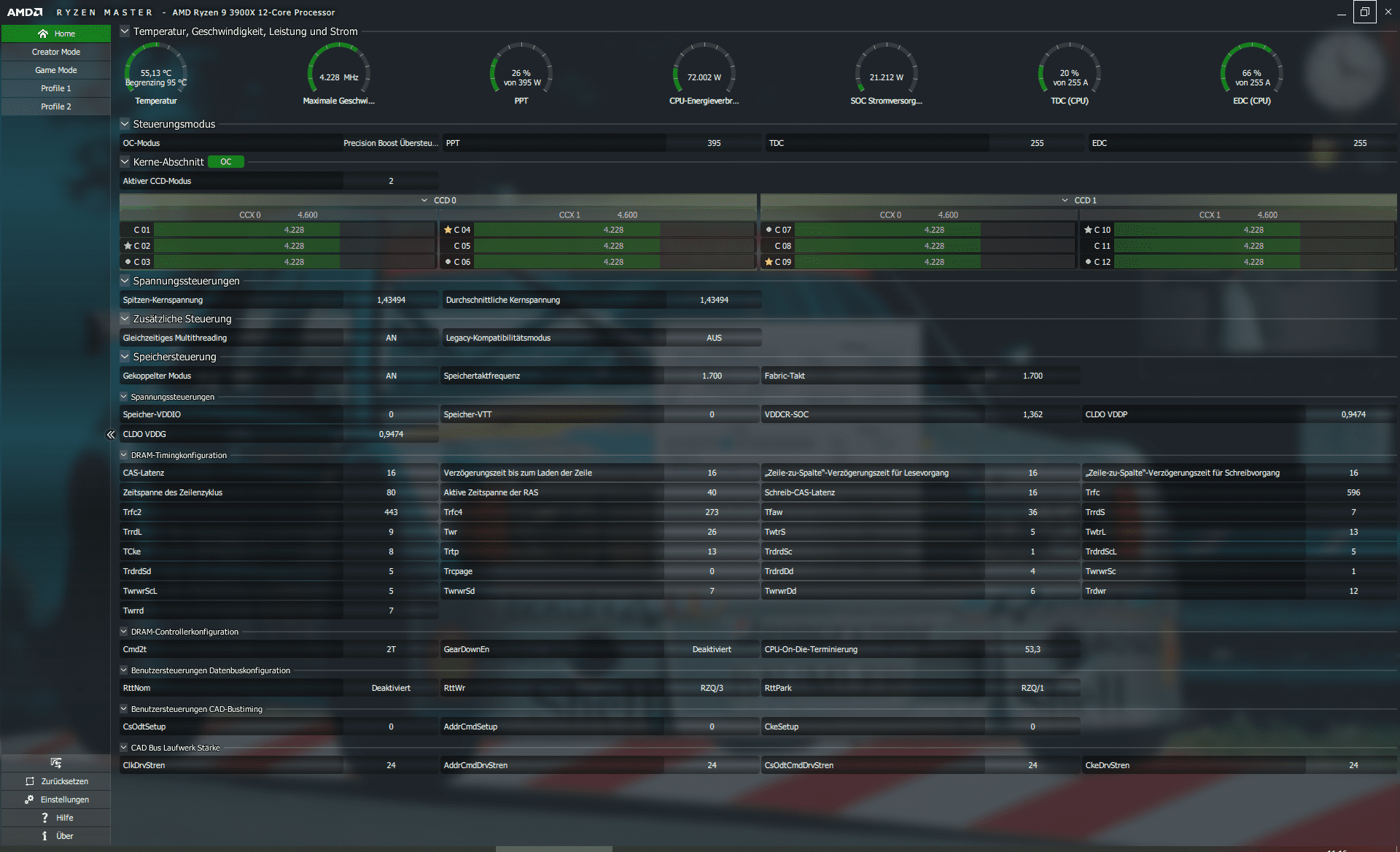Click the TDC (CPU) gauge dial

pos(1069,69)
